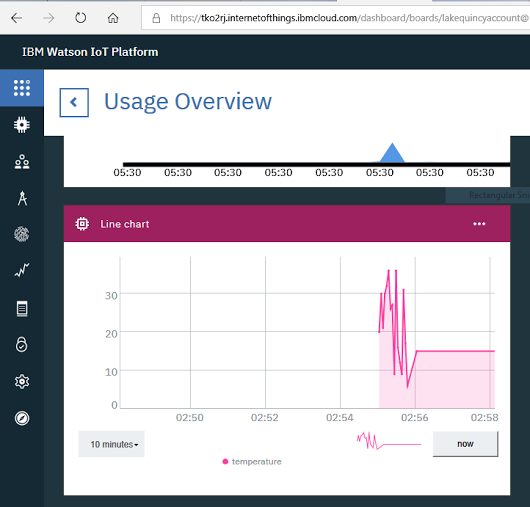Click the mini overview sparkline of temperature
Screen dimensions: 530x507
[389, 441]
